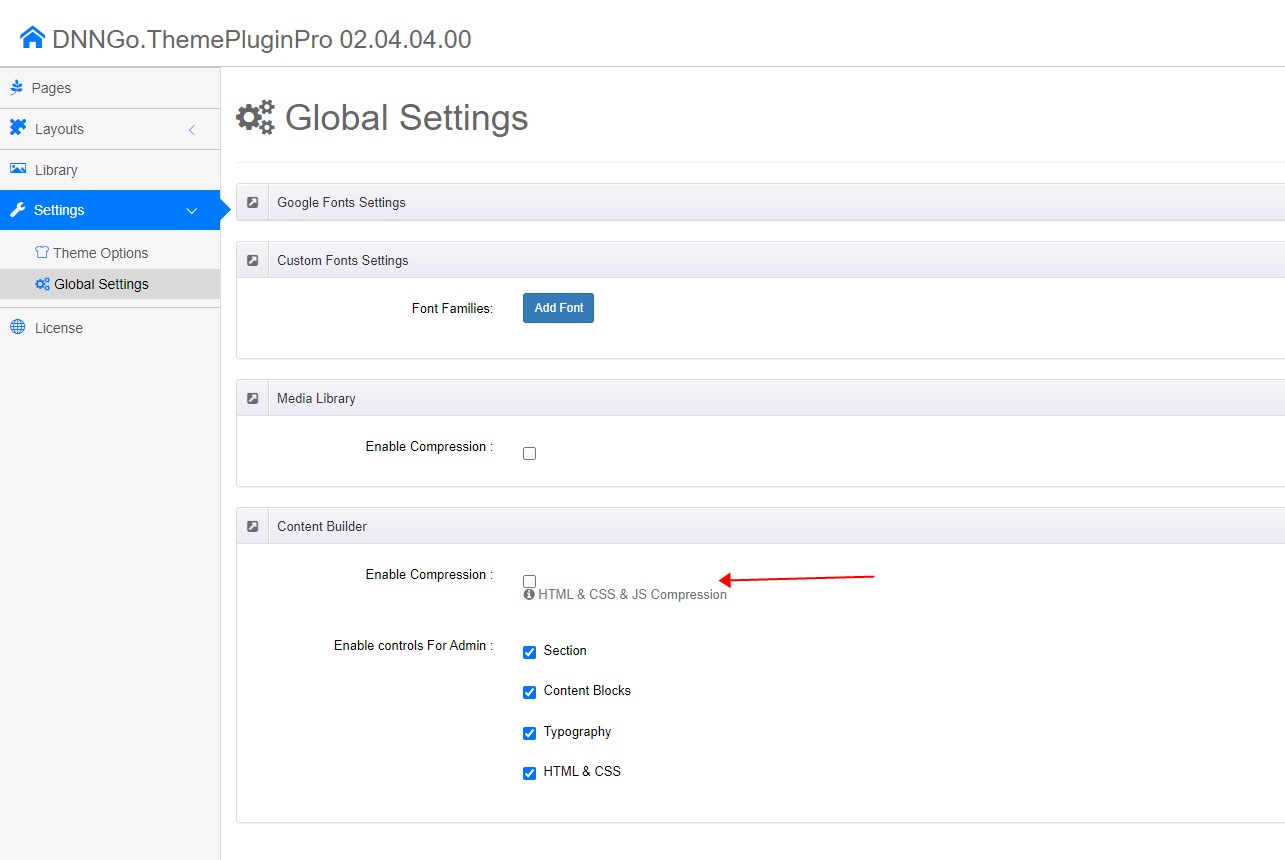Viewport: 1285px width, 860px height.
Task: Click the Typography checkbox label
Action: click(577, 731)
